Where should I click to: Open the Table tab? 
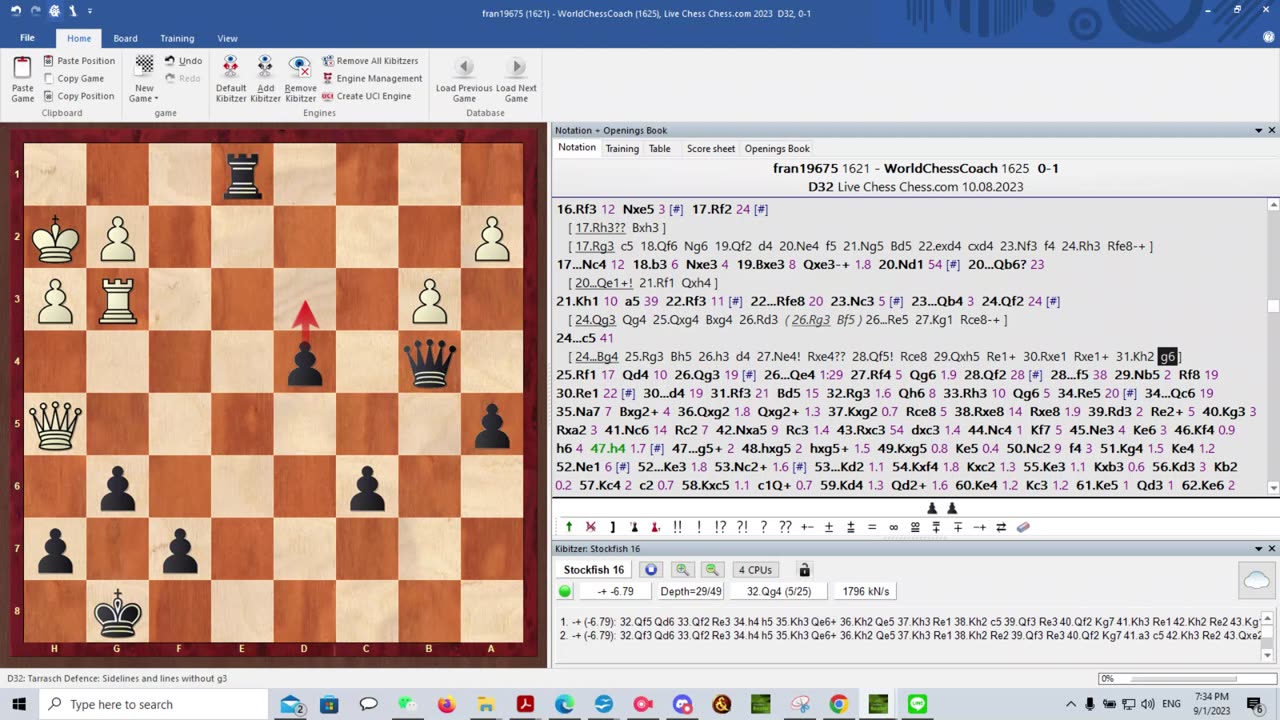[x=660, y=148]
